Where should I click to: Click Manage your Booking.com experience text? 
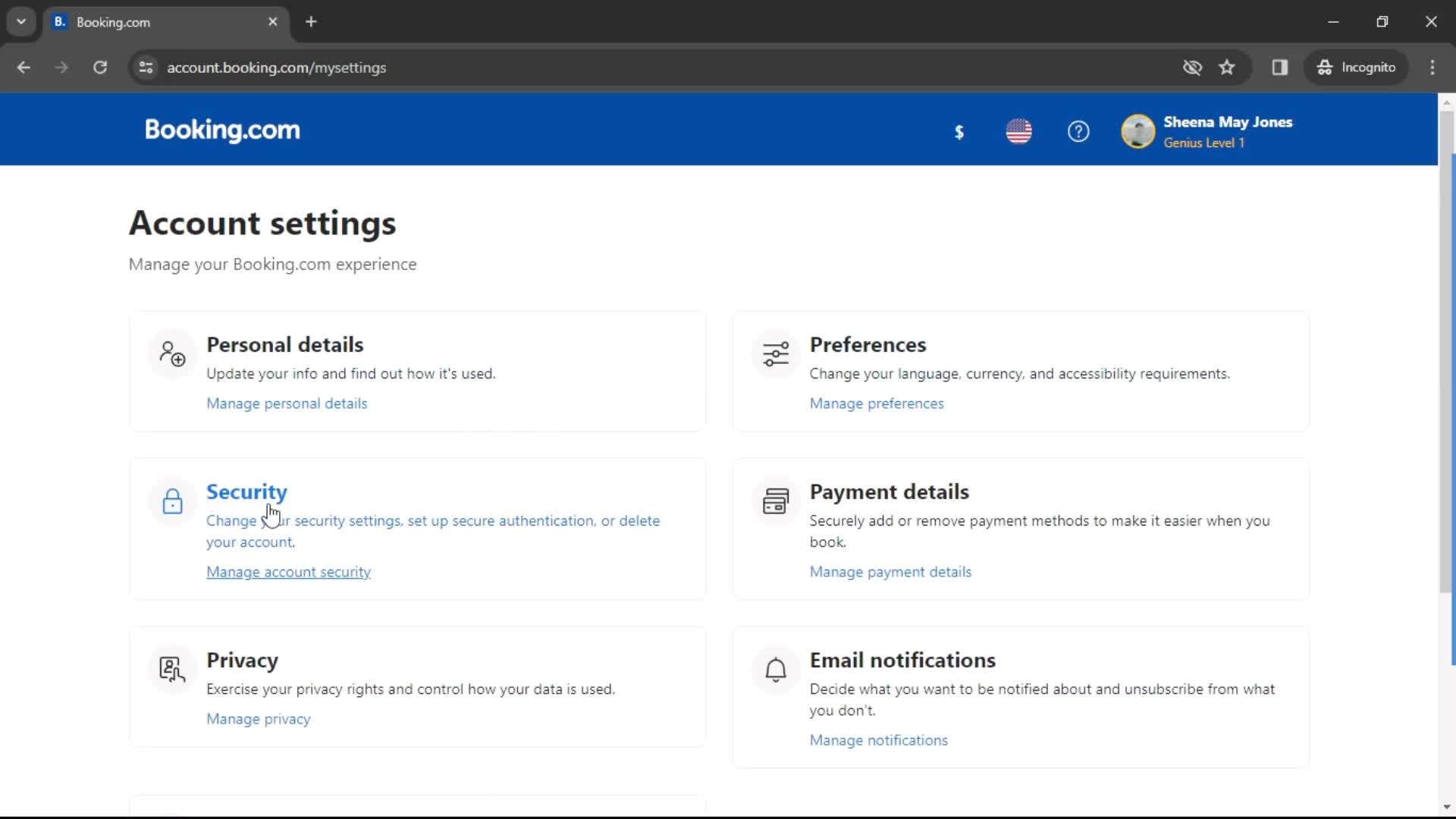pos(272,265)
